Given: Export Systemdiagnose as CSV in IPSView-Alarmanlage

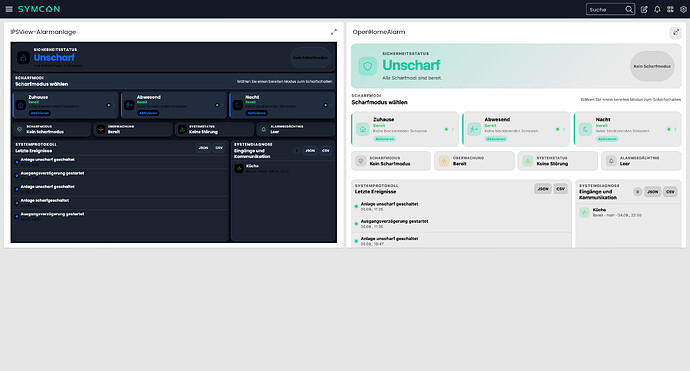Looking at the screenshot, I should 326,151.
